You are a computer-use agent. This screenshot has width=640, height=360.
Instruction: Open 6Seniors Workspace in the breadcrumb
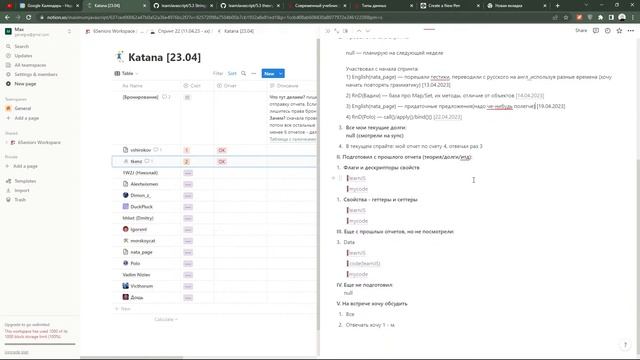click(x=110, y=31)
